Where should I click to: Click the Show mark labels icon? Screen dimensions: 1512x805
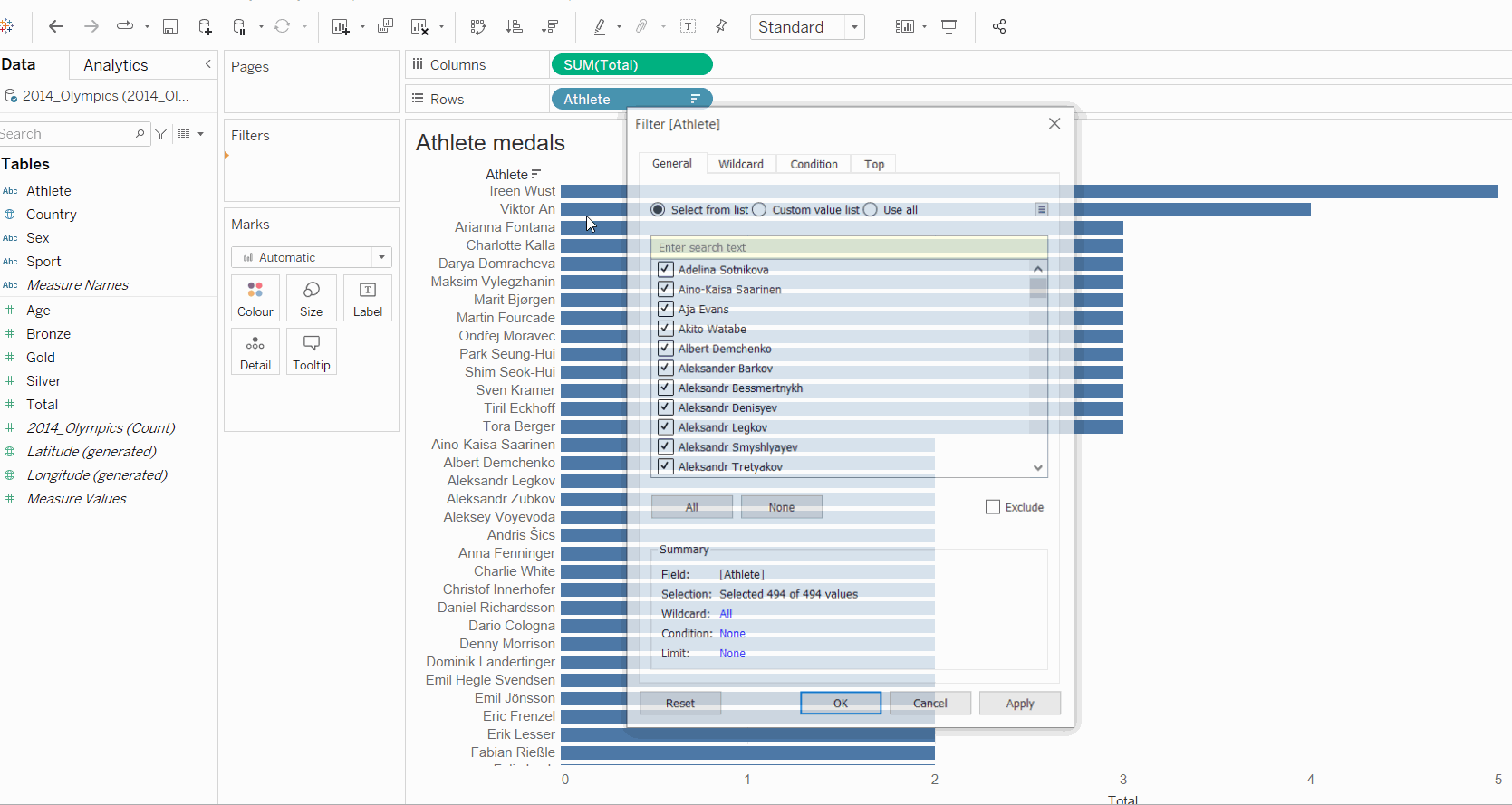689,26
